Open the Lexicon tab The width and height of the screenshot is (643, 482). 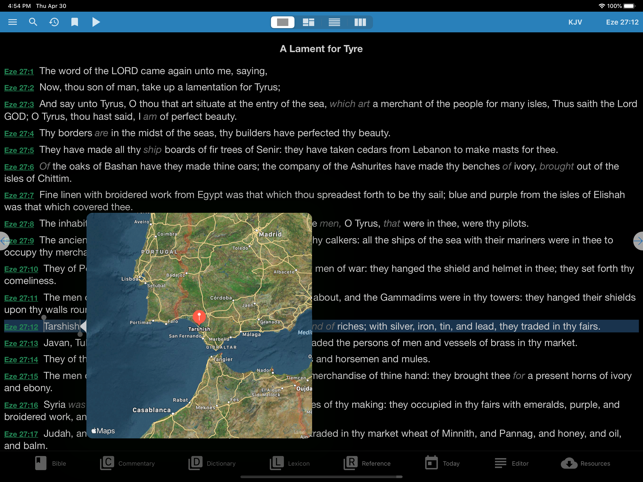tap(290, 464)
